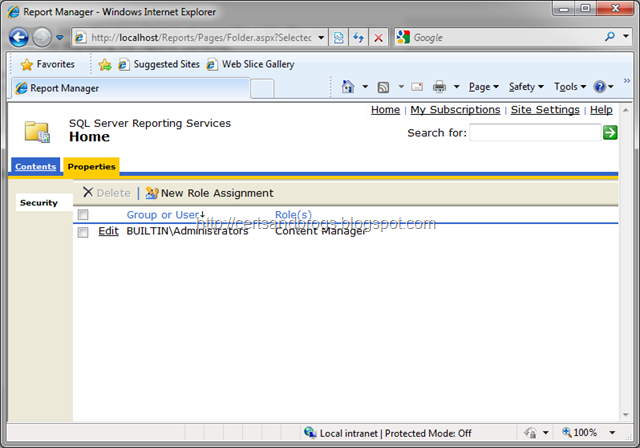Click the 100% zoom level button
Screen dimensions: 640x448
click(580, 432)
